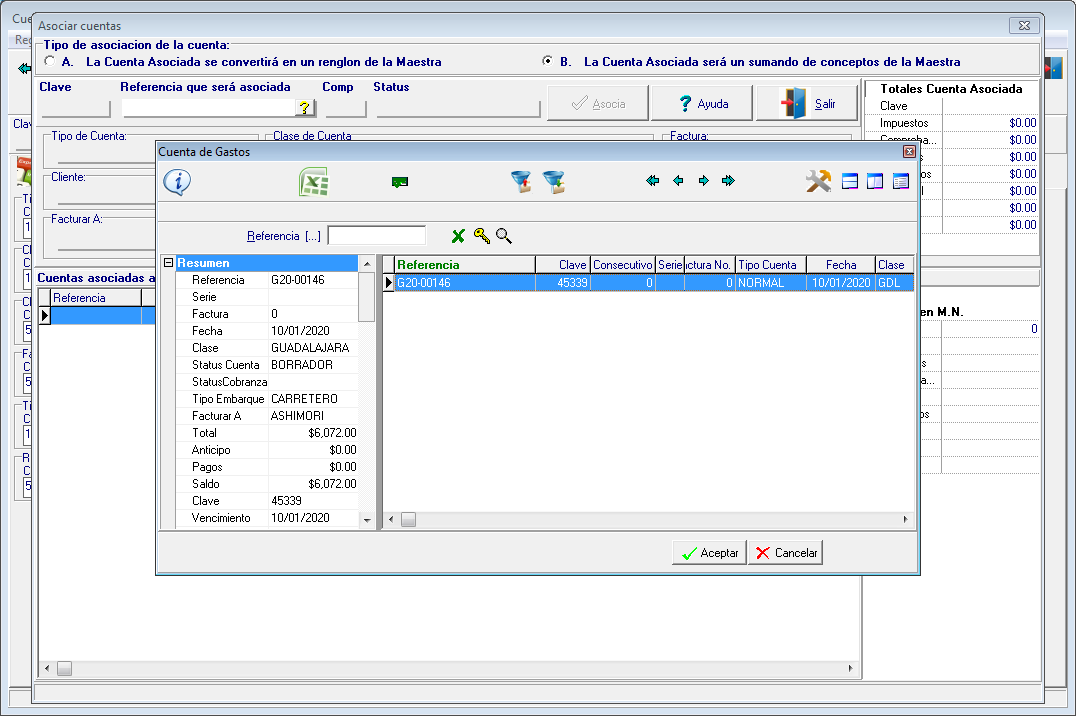Clear the search with the green X icon
This screenshot has width=1076, height=716.
coord(458,236)
